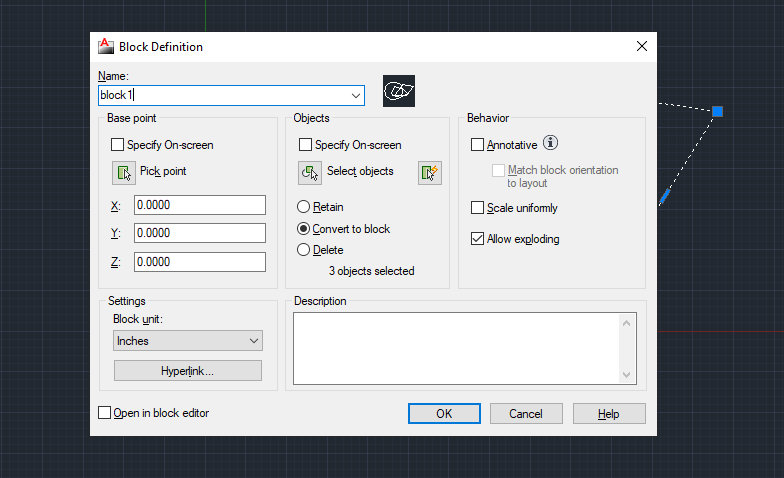The height and width of the screenshot is (478, 784).
Task: Click the Cancel button
Action: pos(526,414)
